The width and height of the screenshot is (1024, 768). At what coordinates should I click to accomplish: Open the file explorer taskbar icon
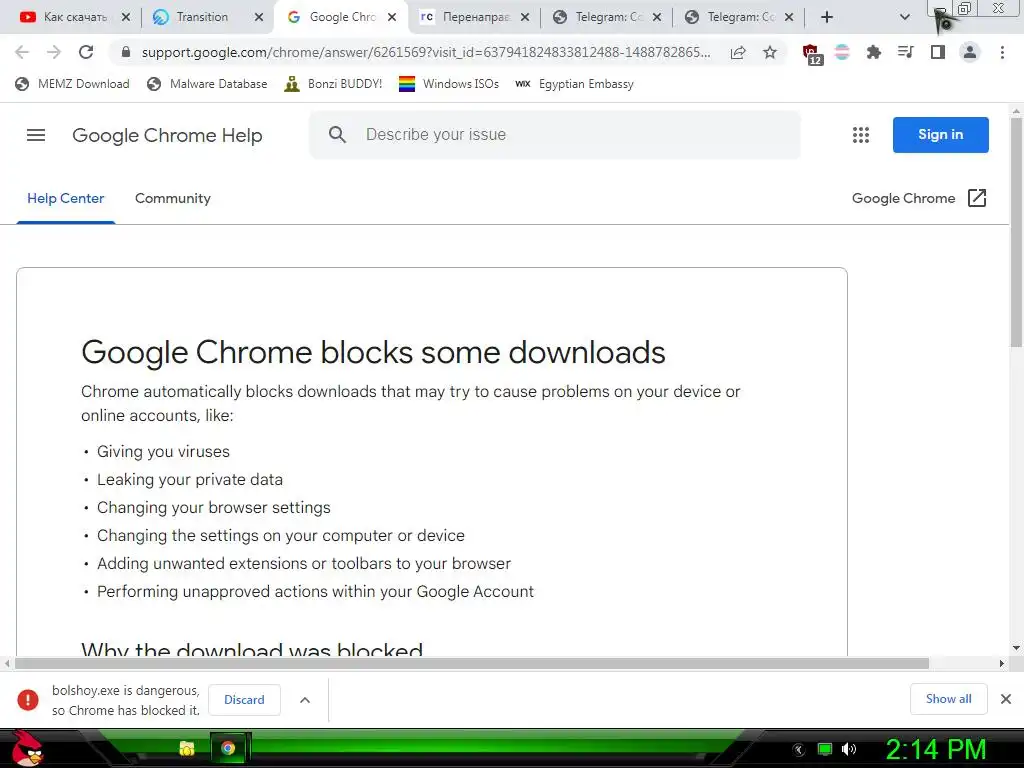pos(187,748)
